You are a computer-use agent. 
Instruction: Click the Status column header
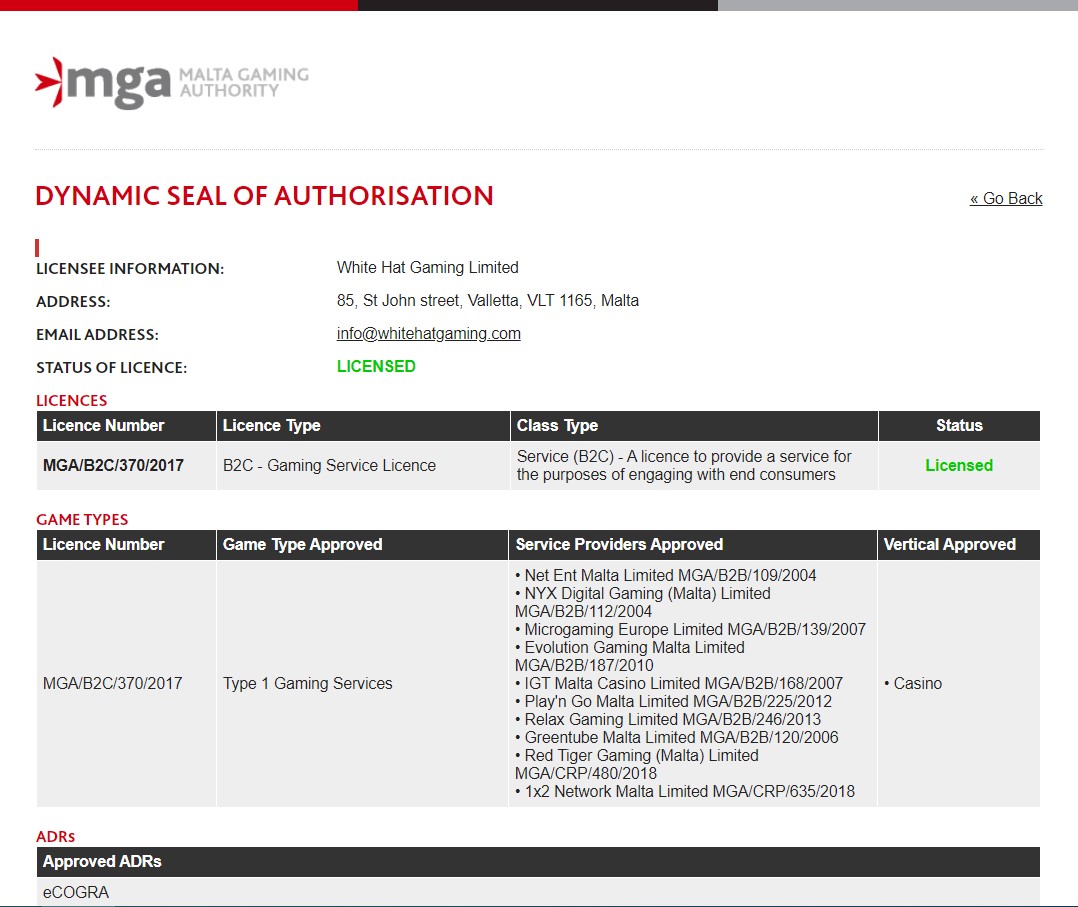pyautogui.click(x=959, y=426)
